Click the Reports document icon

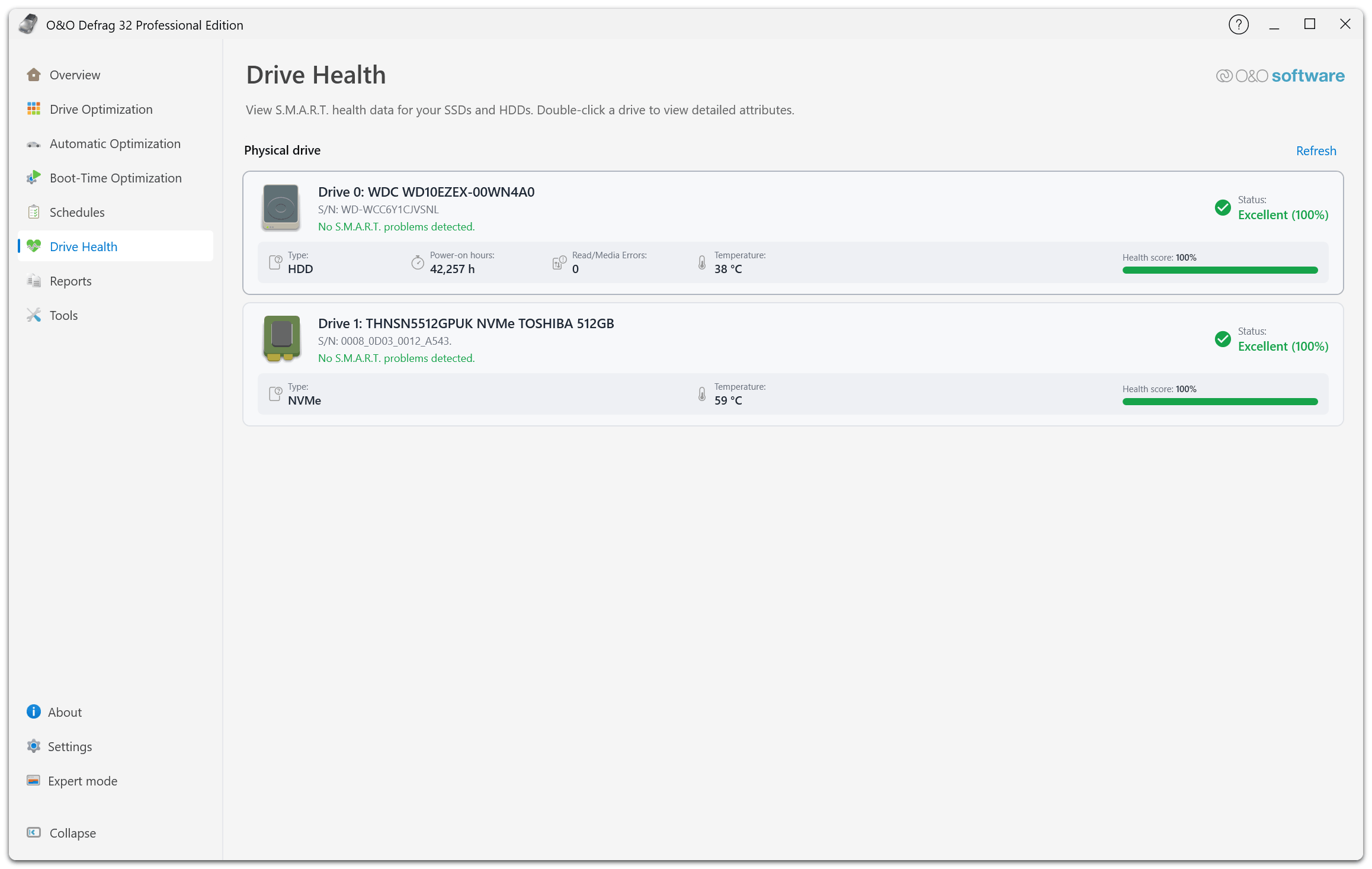click(34, 281)
